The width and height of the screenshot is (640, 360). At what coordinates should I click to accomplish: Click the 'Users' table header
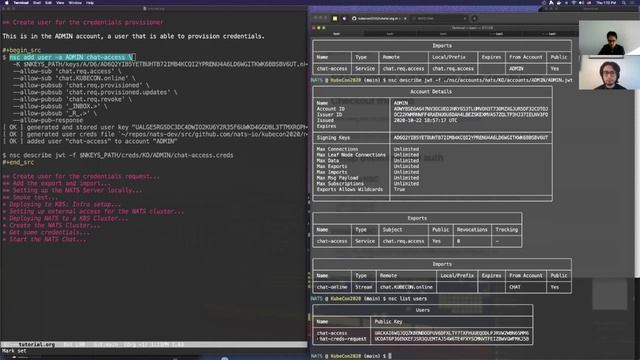coord(422,310)
